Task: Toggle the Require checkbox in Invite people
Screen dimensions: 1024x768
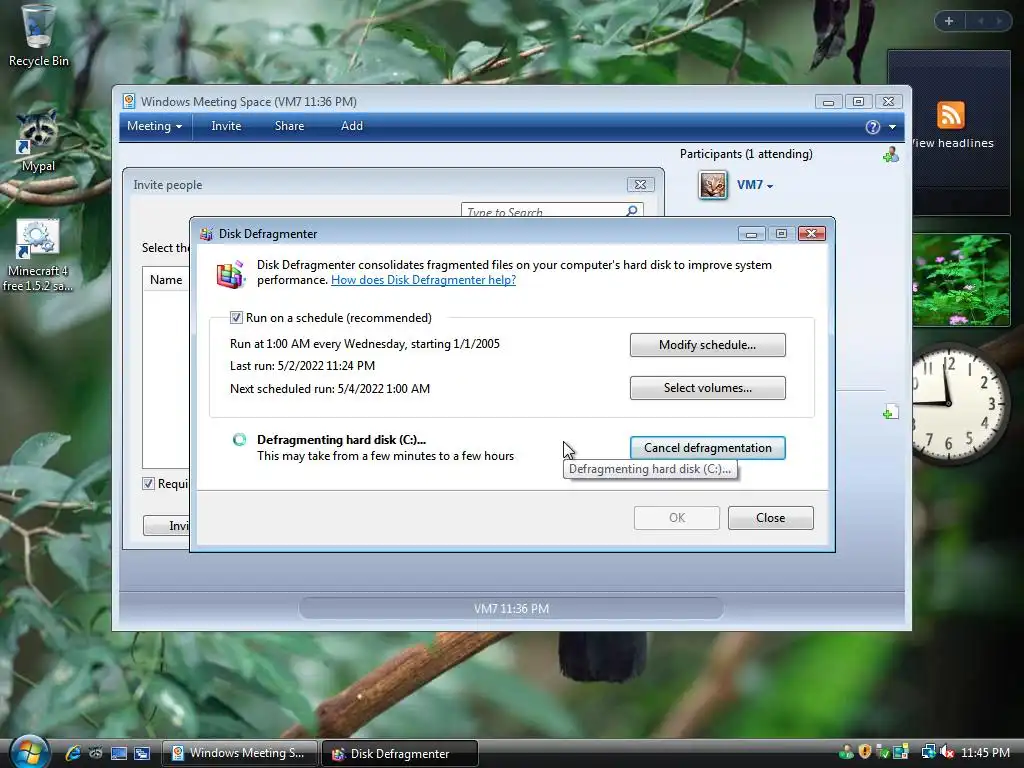Action: (x=148, y=483)
